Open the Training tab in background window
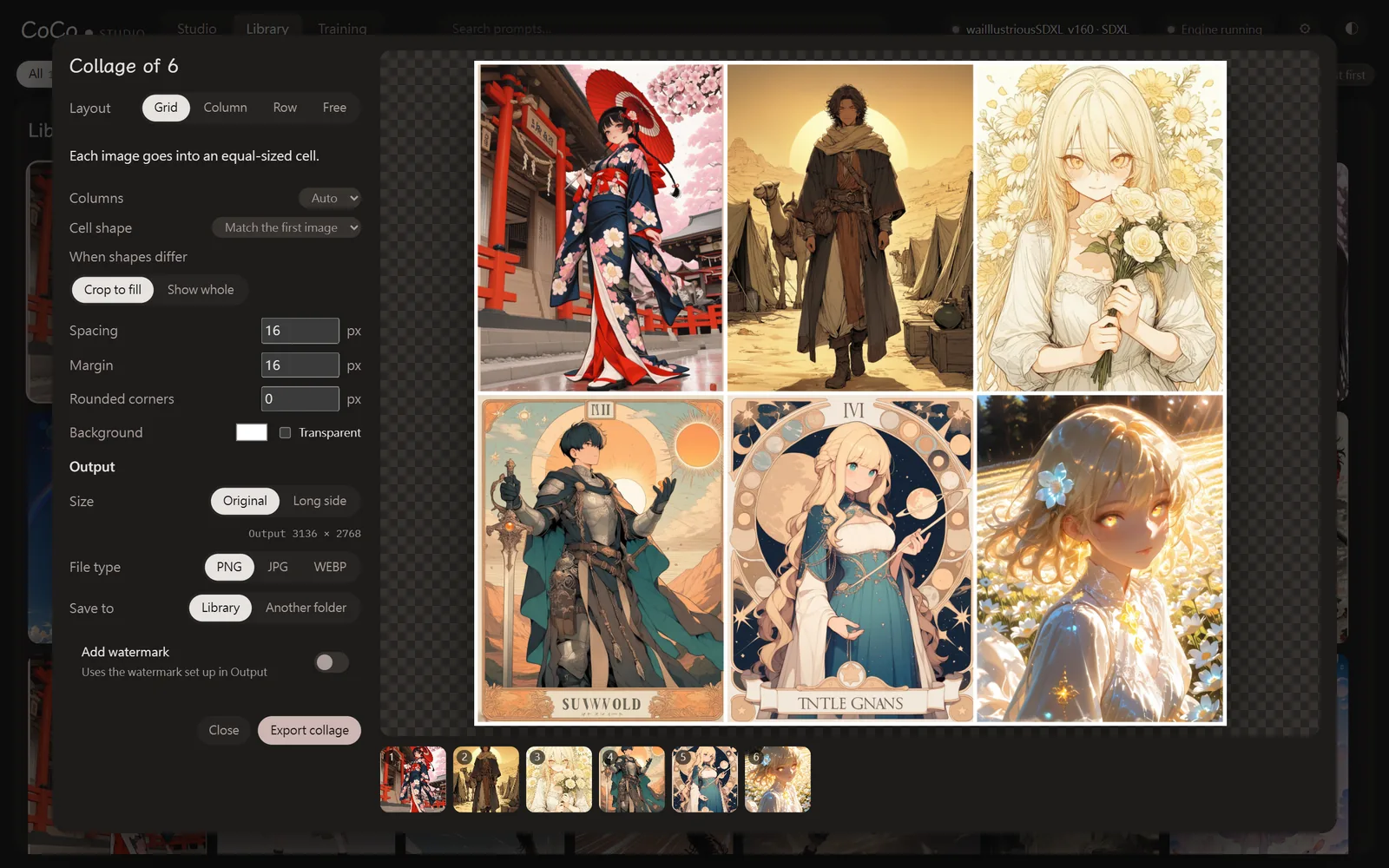The height and width of the screenshot is (868, 1389). [342, 29]
